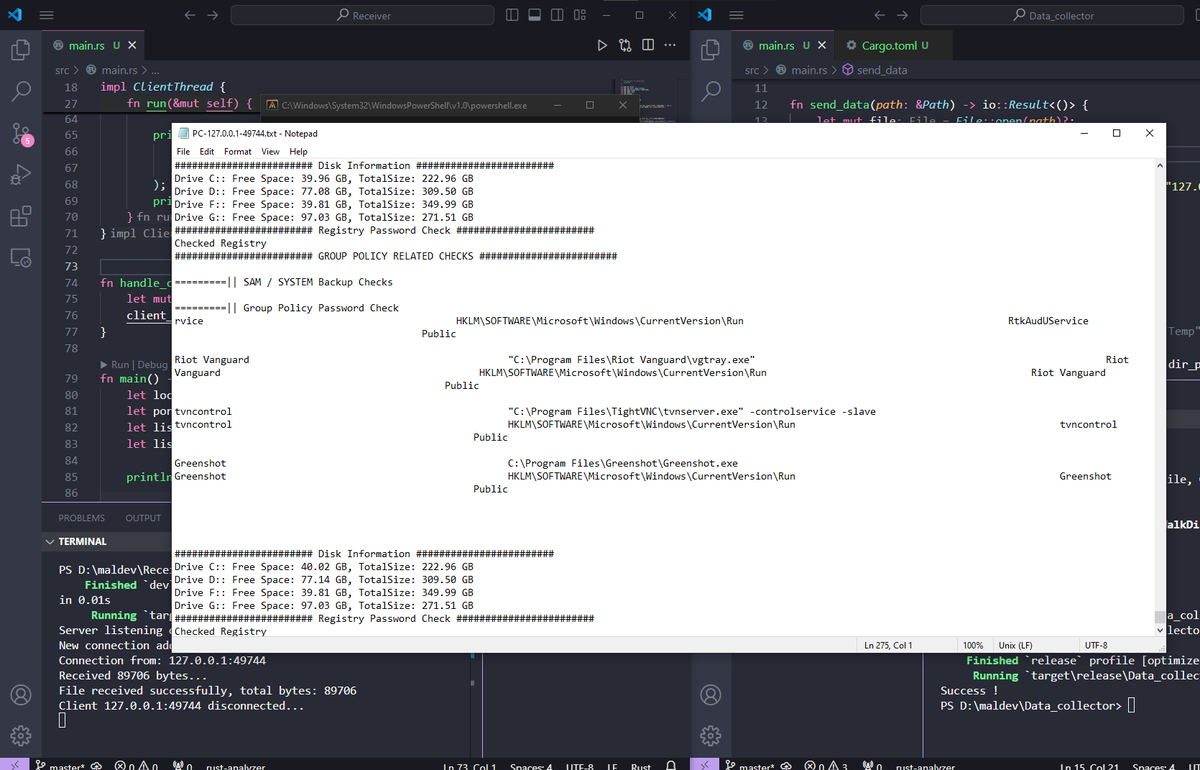Maximize the Notepad window
1200x770 pixels.
[1116, 133]
